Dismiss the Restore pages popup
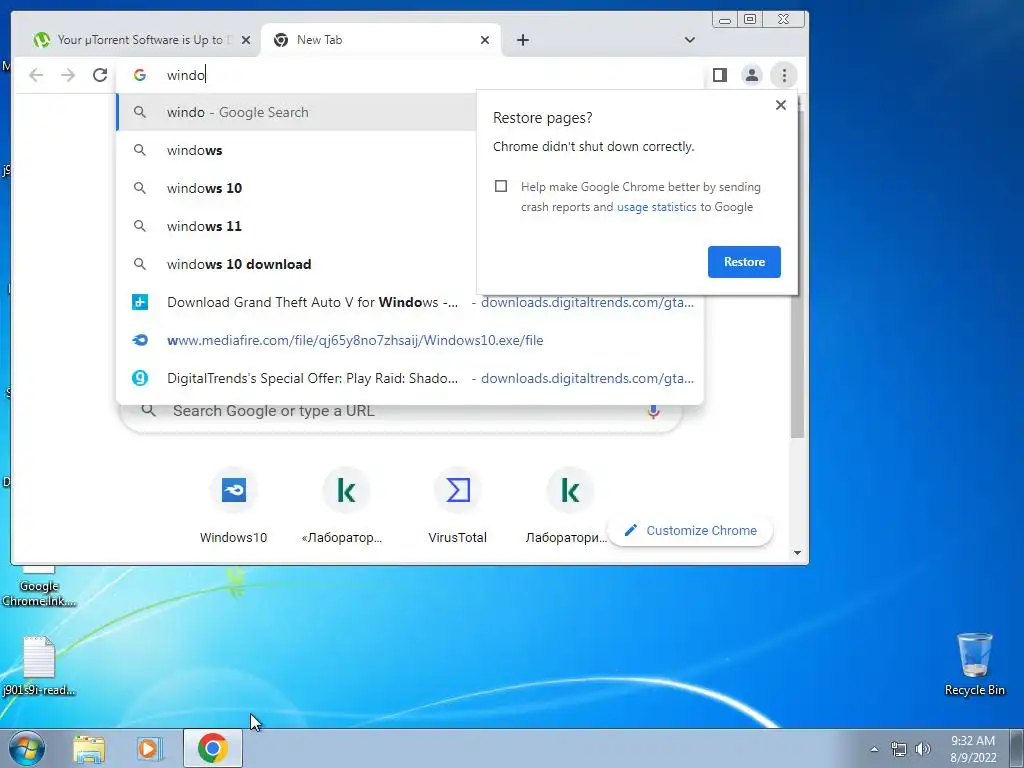Screen dimensions: 1024x768 [780, 104]
